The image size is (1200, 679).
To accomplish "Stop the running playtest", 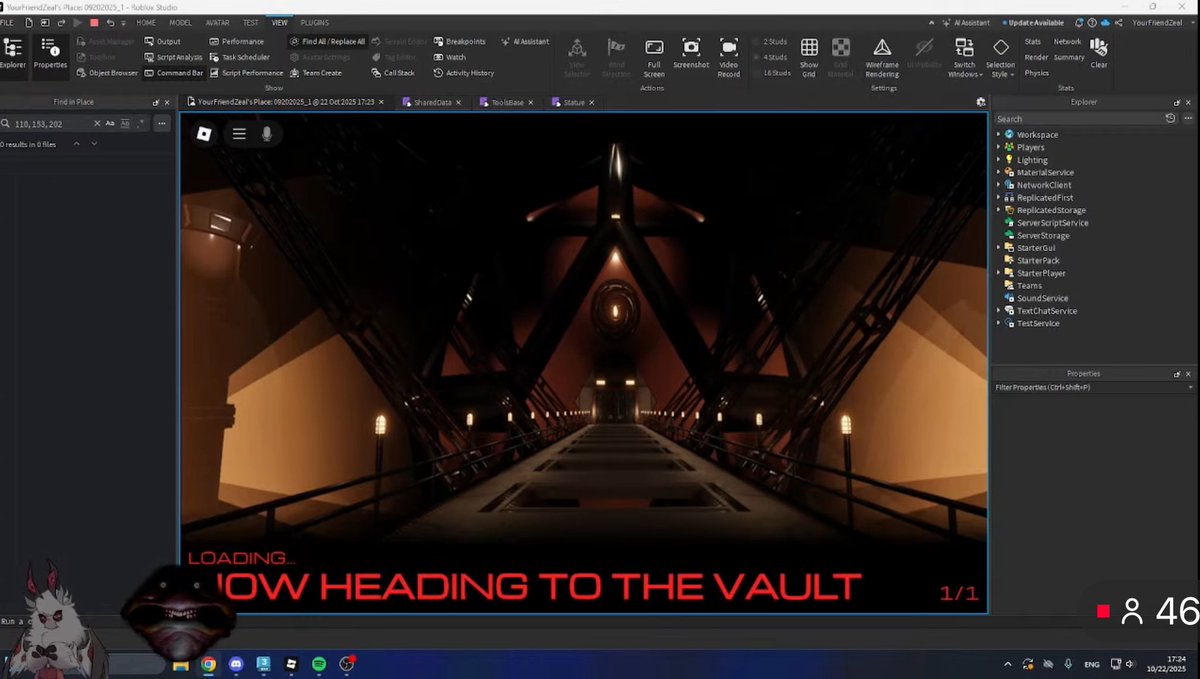I will [94, 22].
